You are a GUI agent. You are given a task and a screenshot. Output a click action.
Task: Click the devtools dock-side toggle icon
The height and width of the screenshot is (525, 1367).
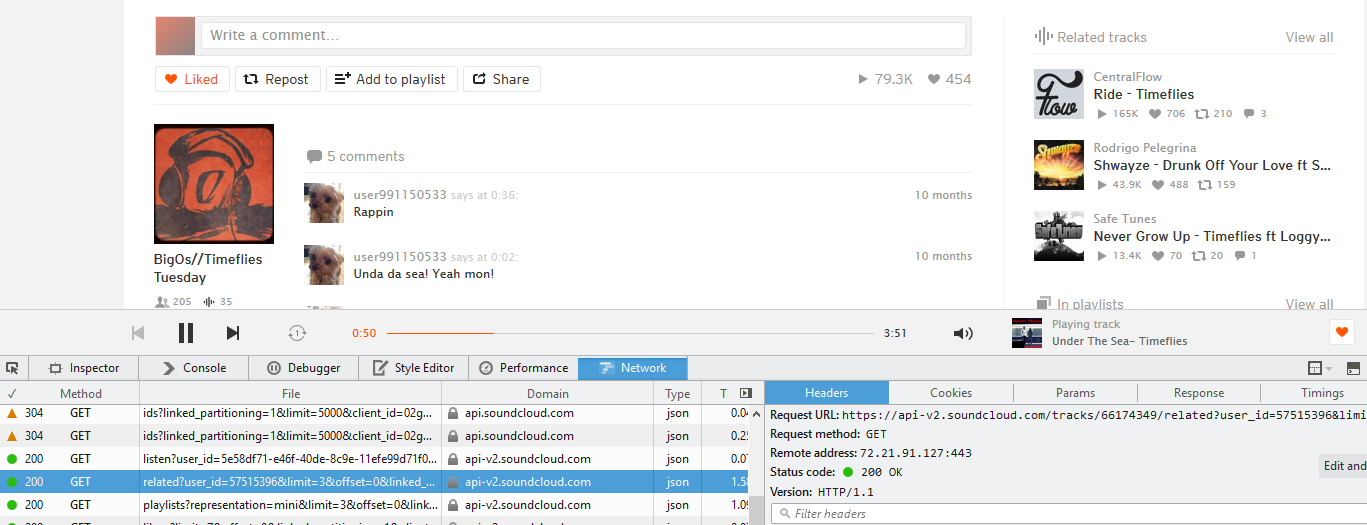[1353, 368]
